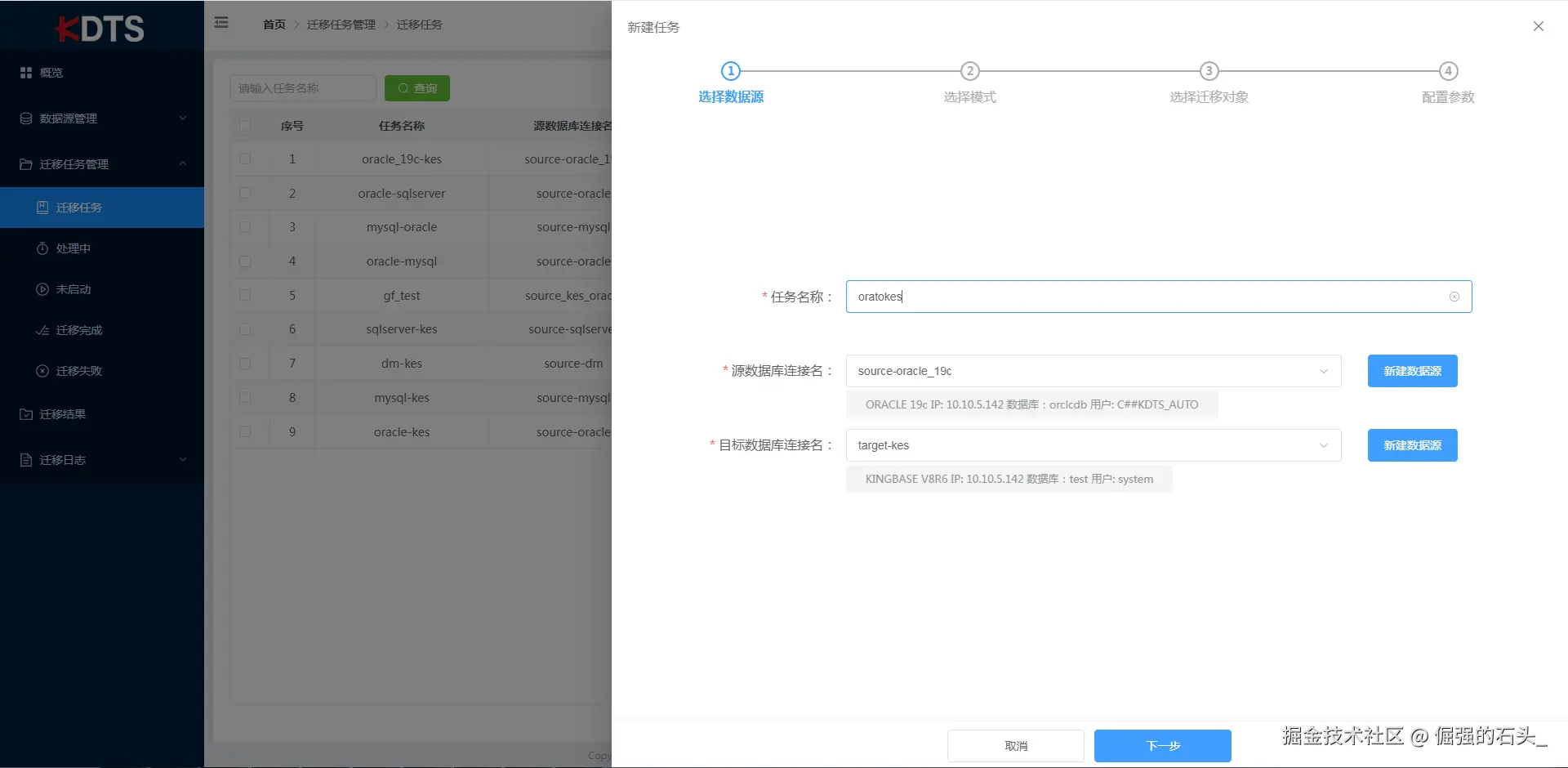Click step 4 circle 配置参数

point(1449,71)
